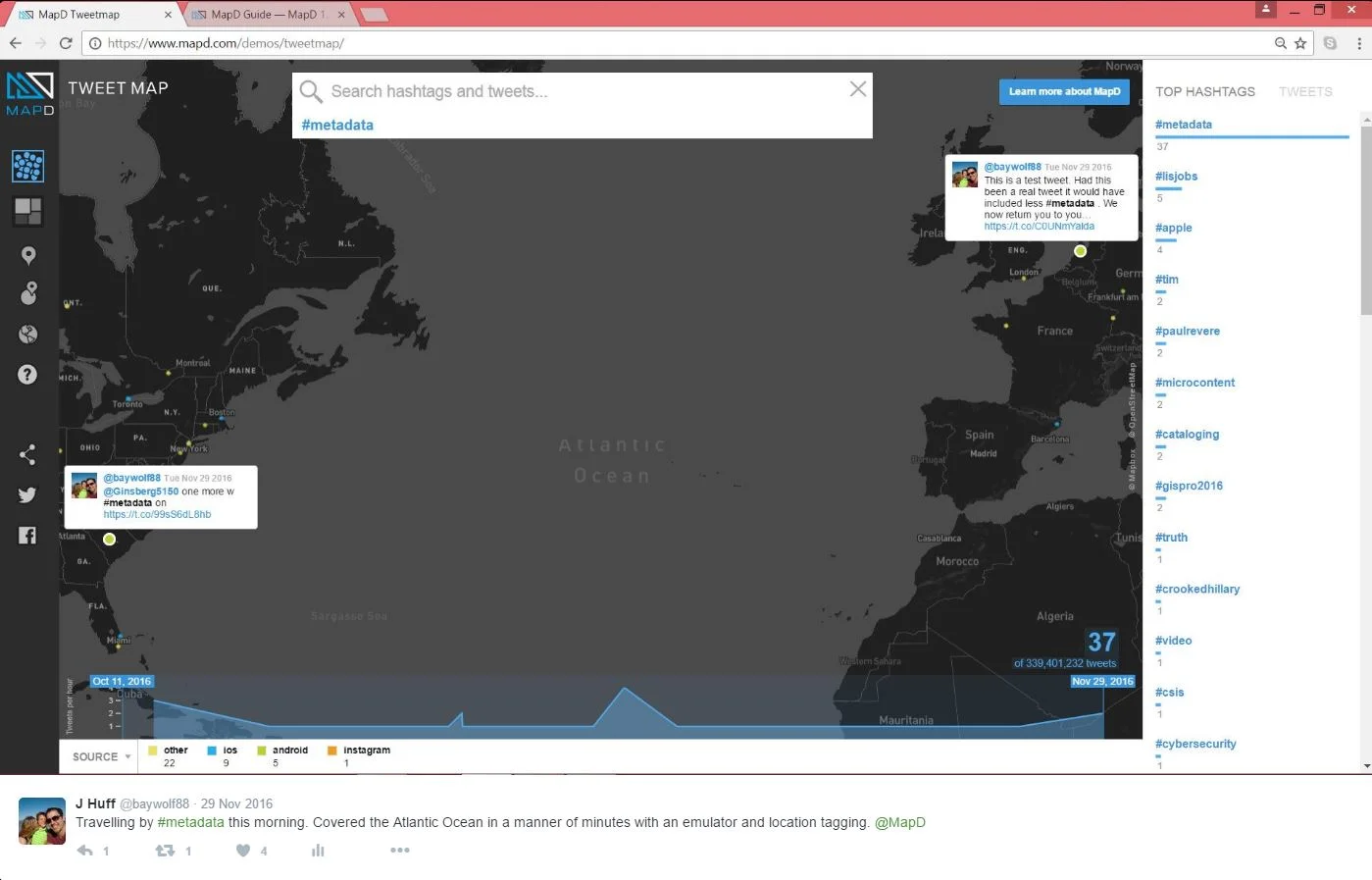The image size is (1372, 880).
Task: Click the share icon in sidebar
Action: 27,454
